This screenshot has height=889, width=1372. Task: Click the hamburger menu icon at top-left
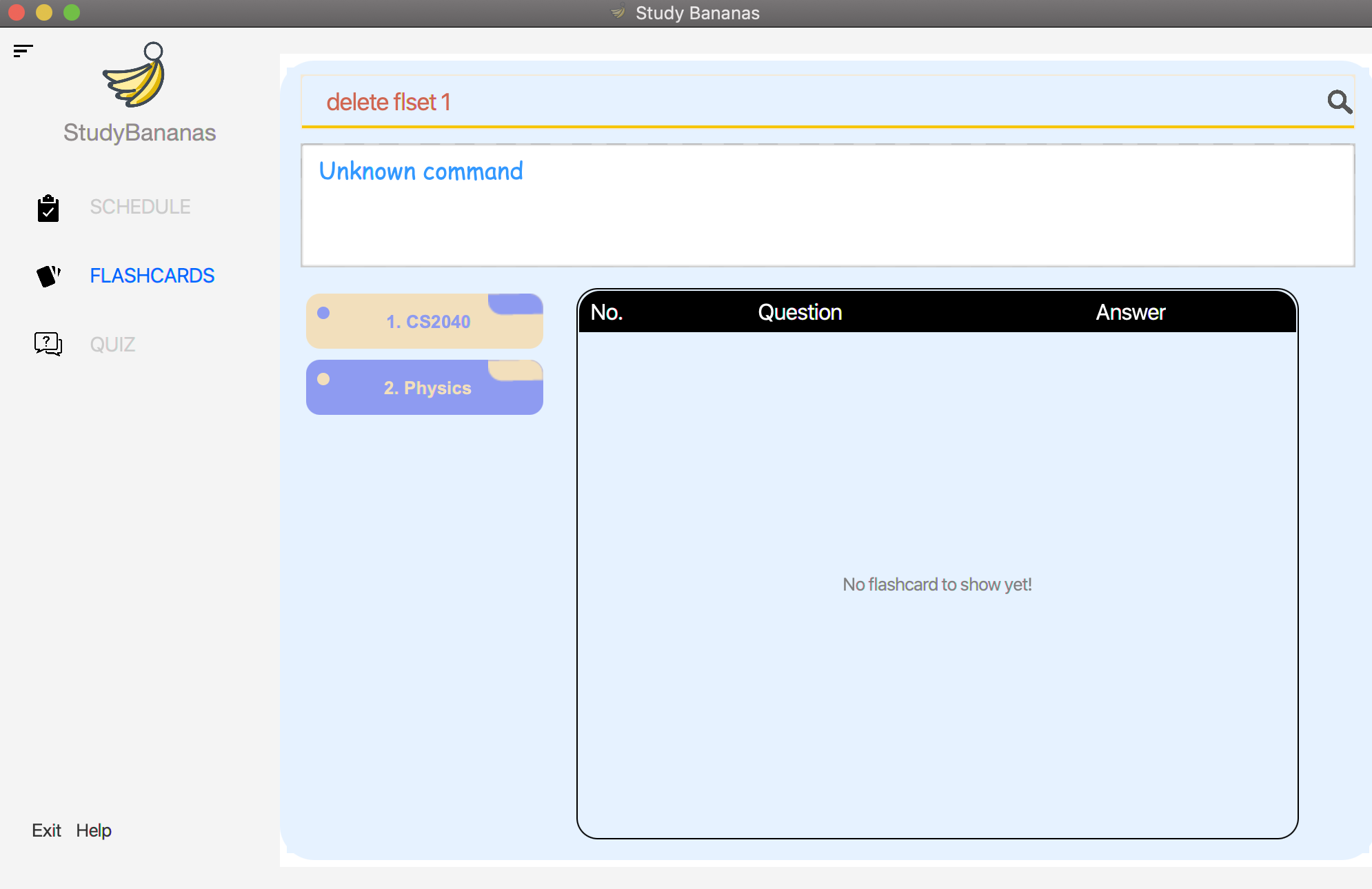click(x=23, y=50)
